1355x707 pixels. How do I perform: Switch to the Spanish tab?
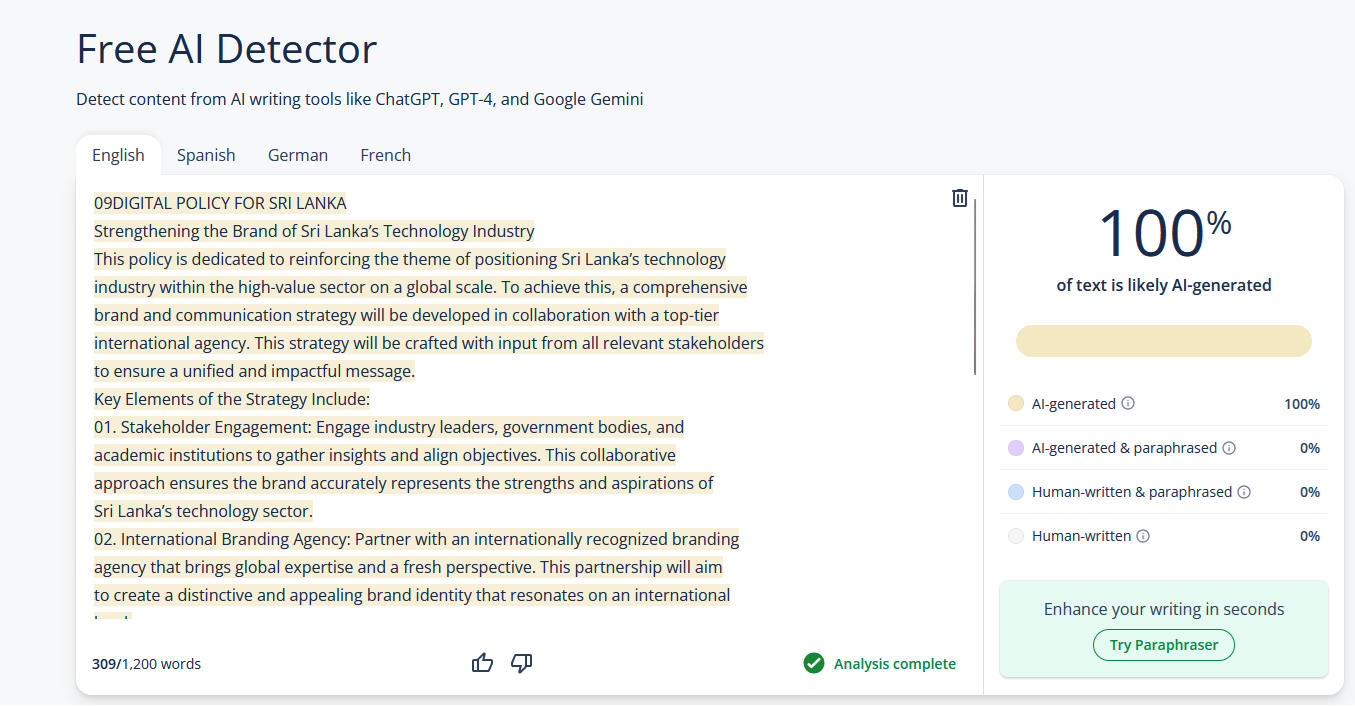coord(206,155)
